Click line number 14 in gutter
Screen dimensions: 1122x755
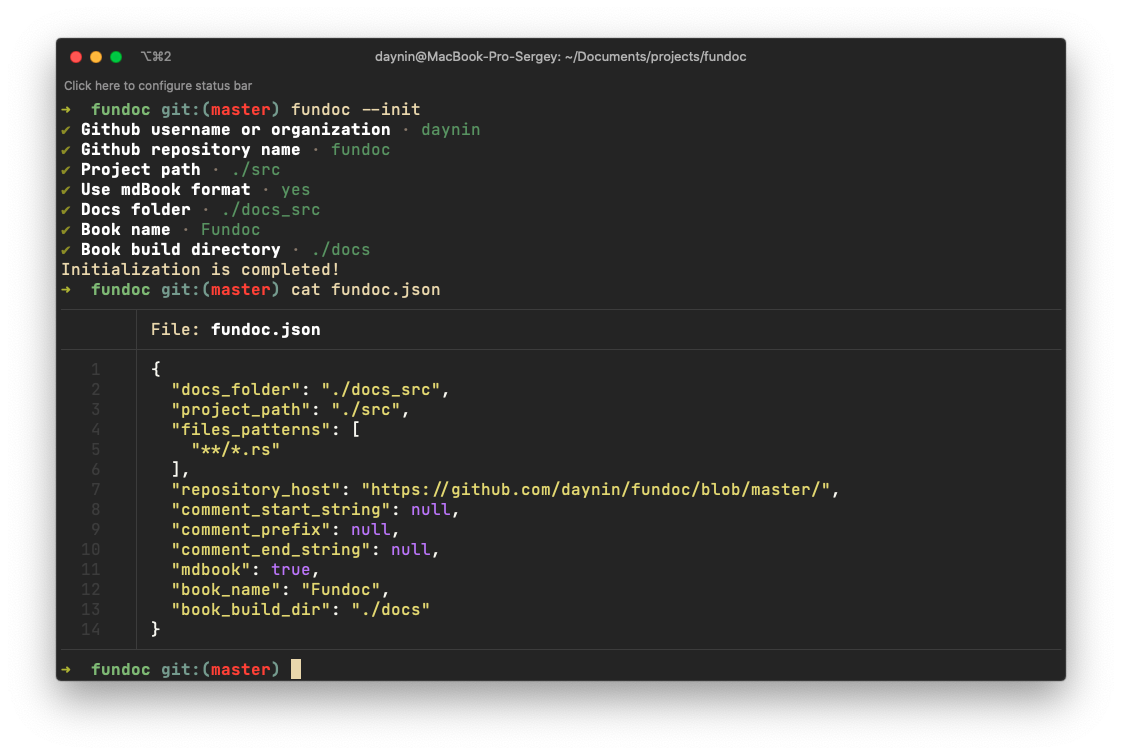(90, 630)
